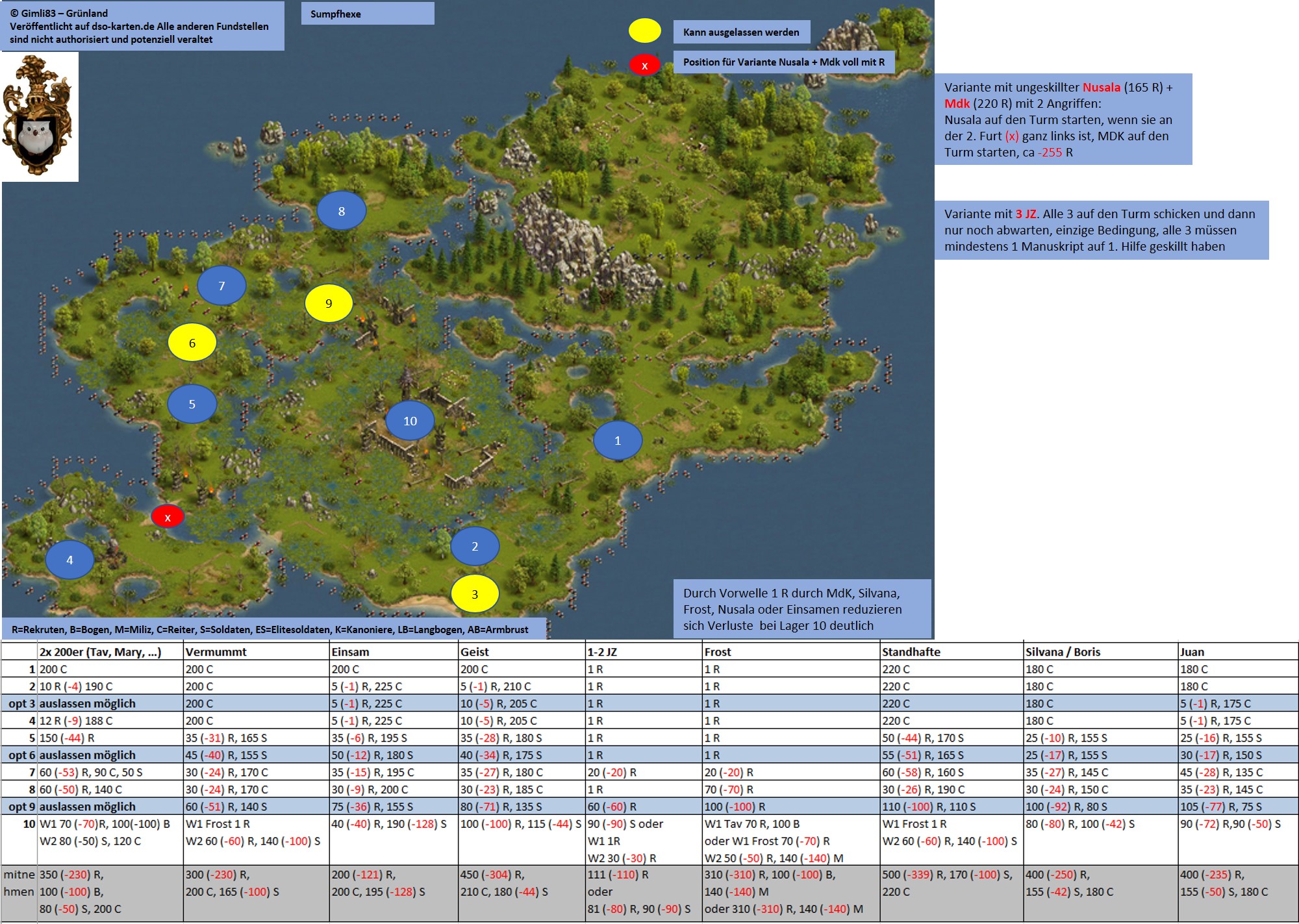Click blue camp marker number 7
Viewport: 1299px width, 924px height.
(221, 286)
